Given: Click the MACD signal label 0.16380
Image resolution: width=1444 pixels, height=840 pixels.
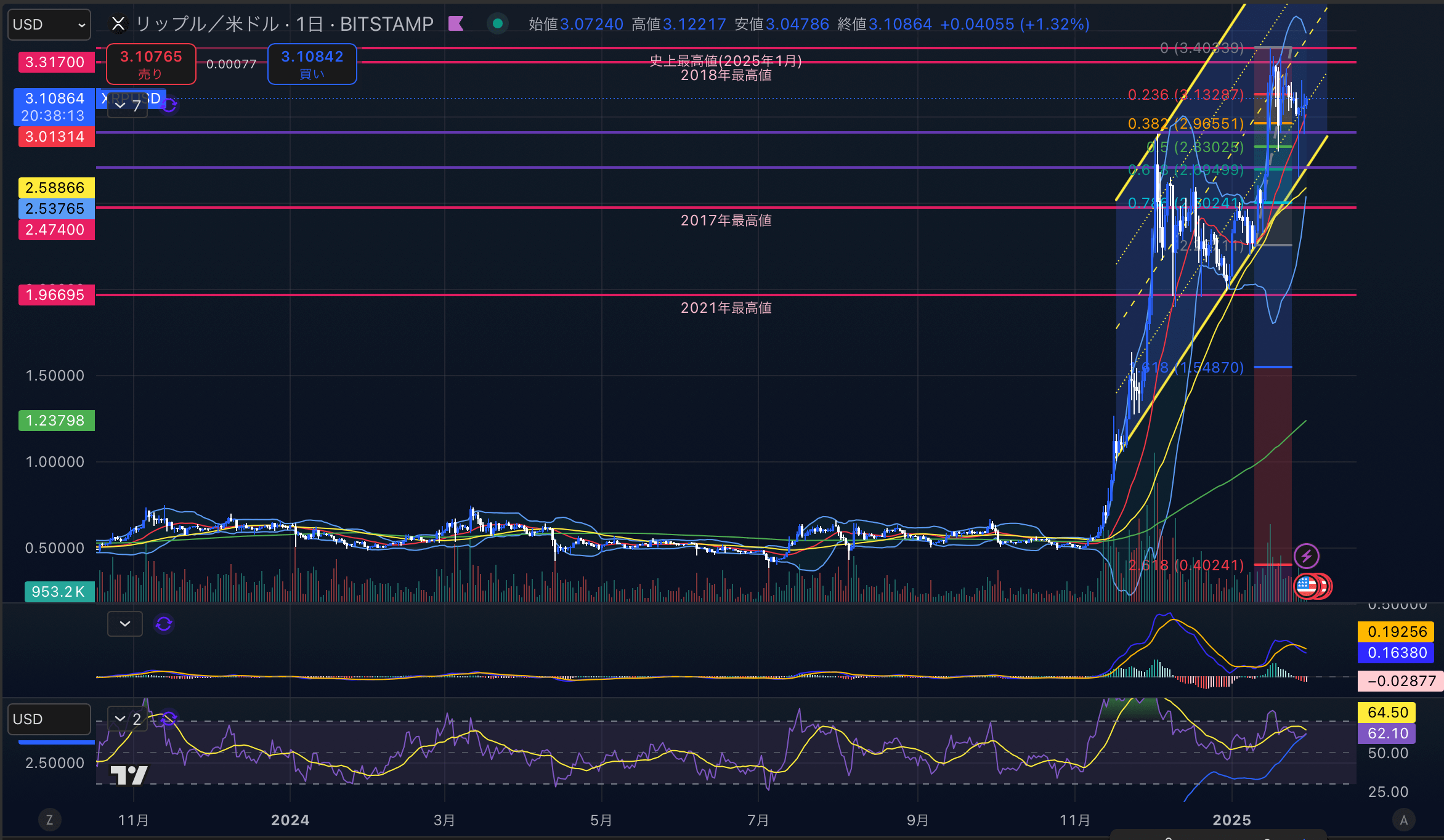Looking at the screenshot, I should point(1397,653).
